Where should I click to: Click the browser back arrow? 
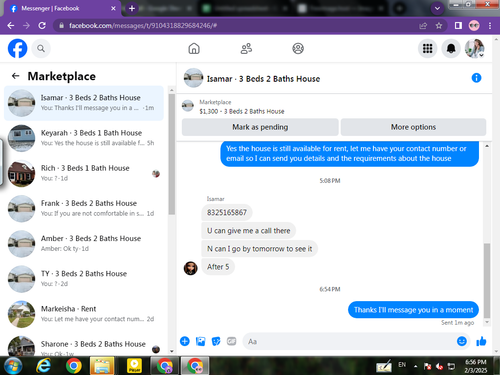click(11, 26)
